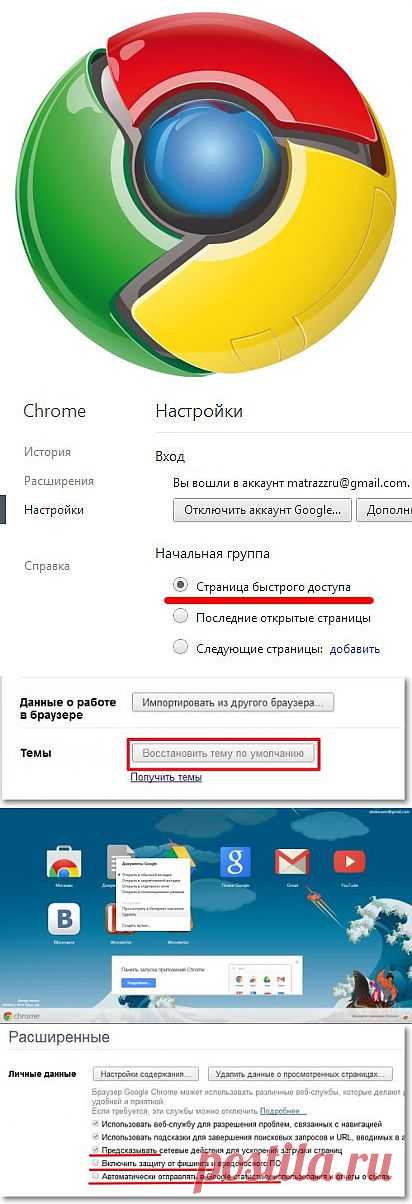This screenshot has height=1204, width=412.
Task: Select 'Настройки' in Chrome sidebar
Action: (x=54, y=510)
